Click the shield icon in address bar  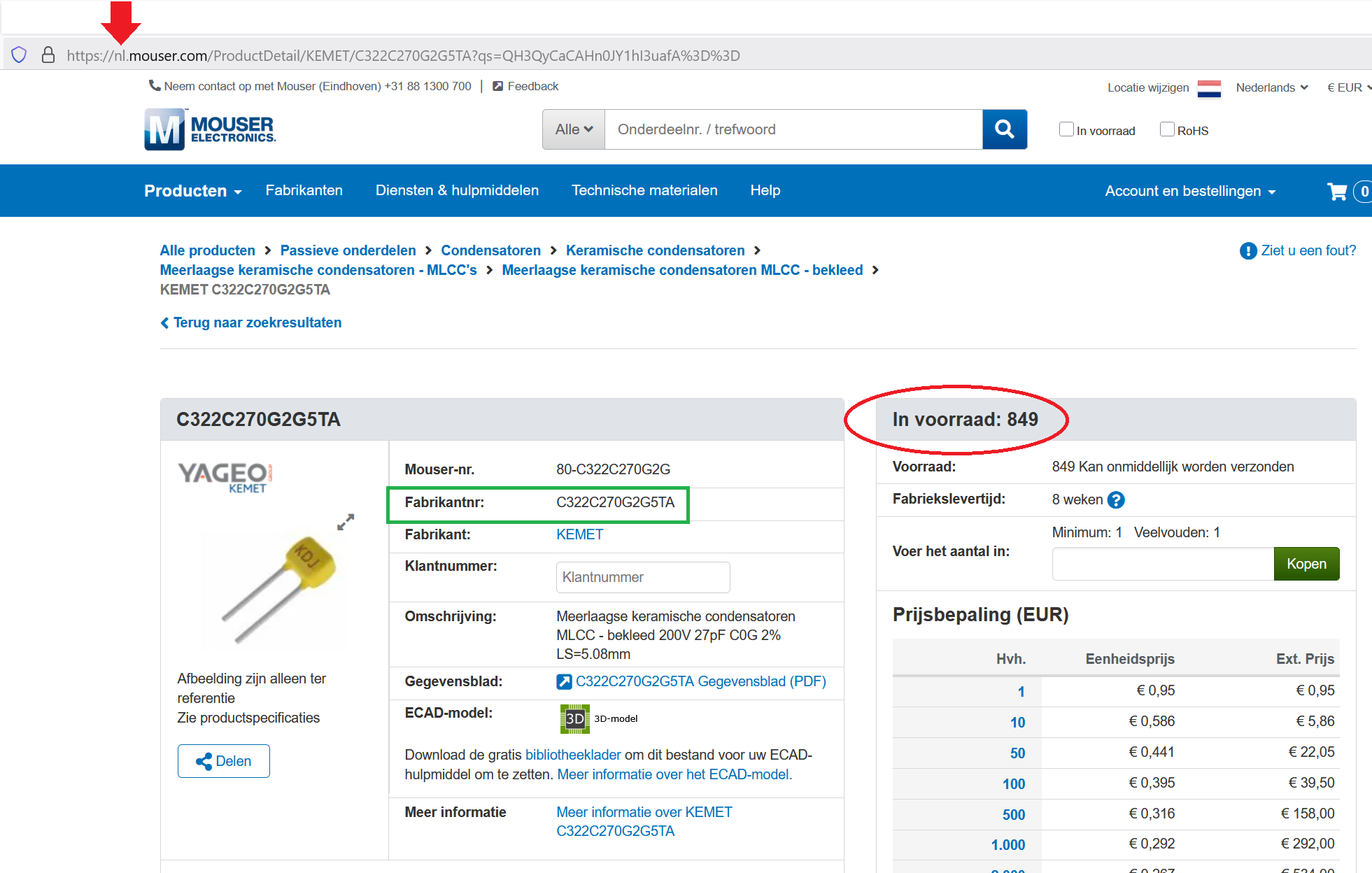(19, 55)
